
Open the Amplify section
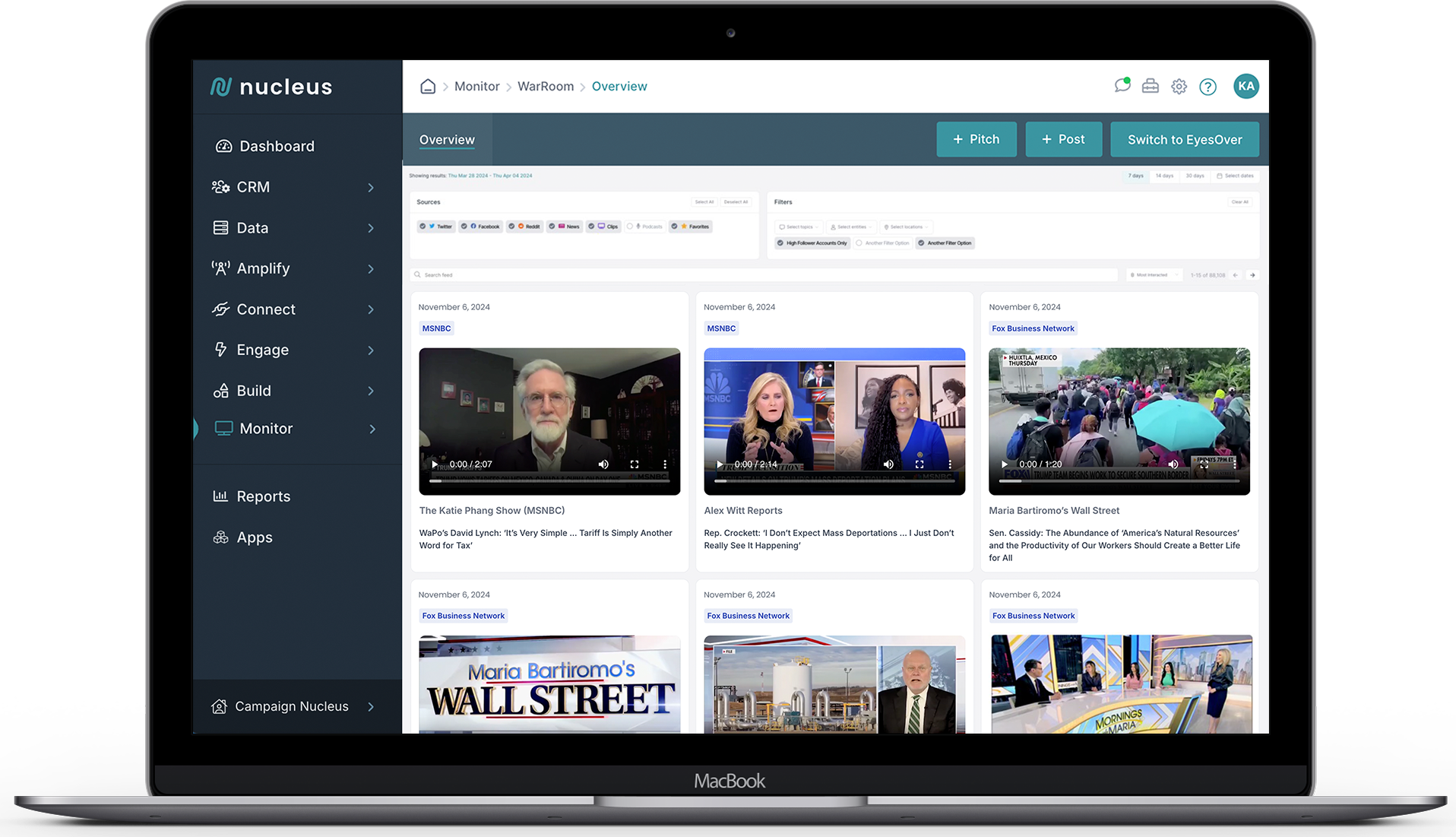(262, 268)
